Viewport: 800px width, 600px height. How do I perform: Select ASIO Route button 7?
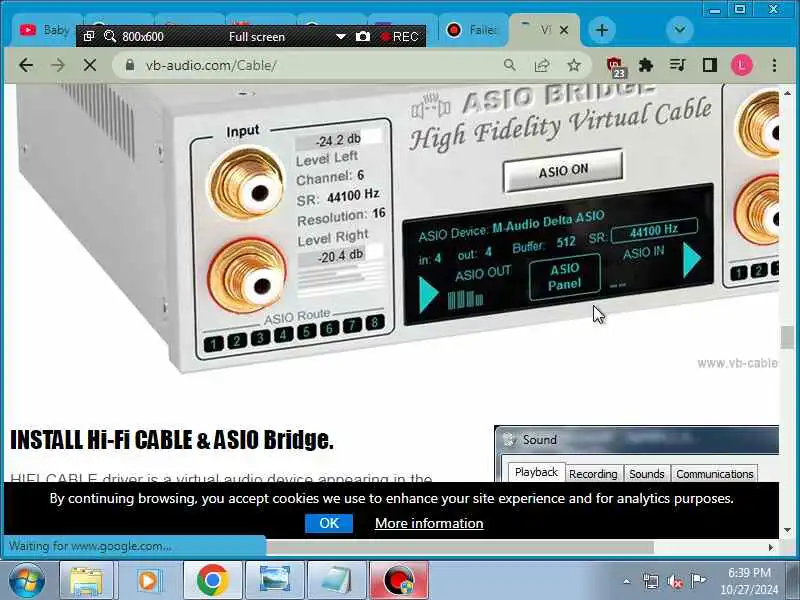[352, 326]
